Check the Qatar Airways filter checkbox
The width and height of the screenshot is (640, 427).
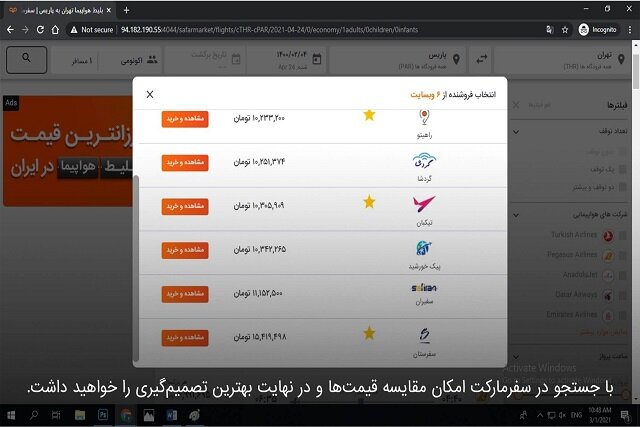tap(623, 295)
